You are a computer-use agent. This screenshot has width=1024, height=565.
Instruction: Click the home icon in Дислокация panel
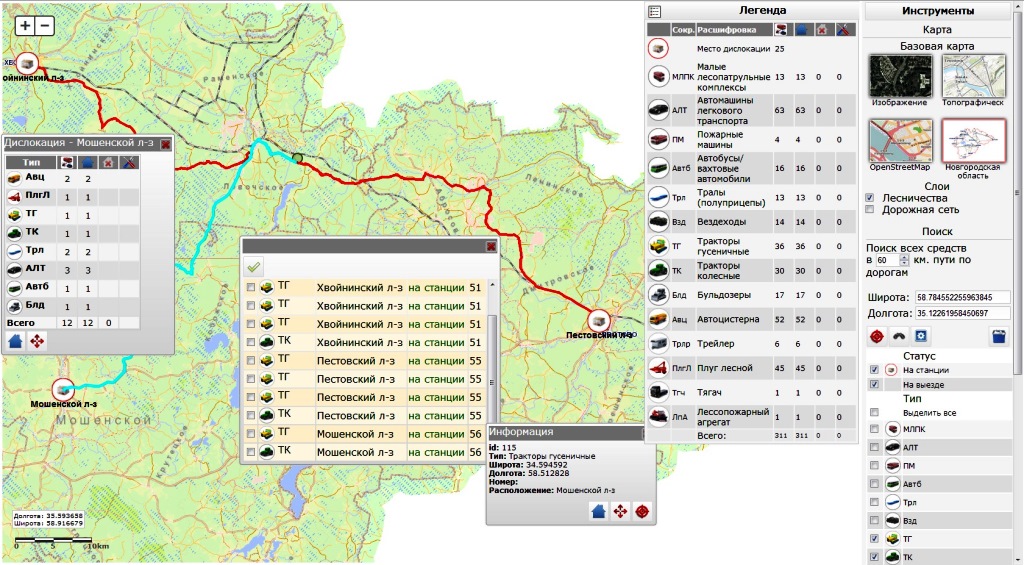16,340
